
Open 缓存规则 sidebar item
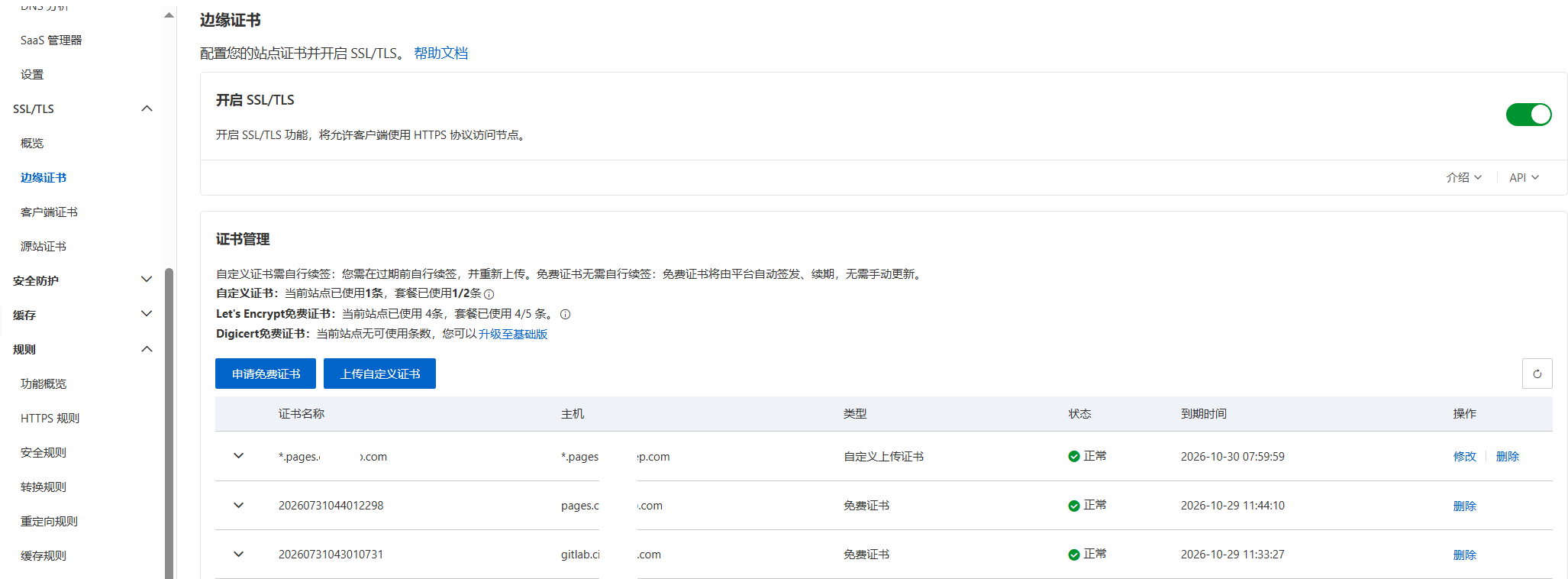tap(44, 555)
